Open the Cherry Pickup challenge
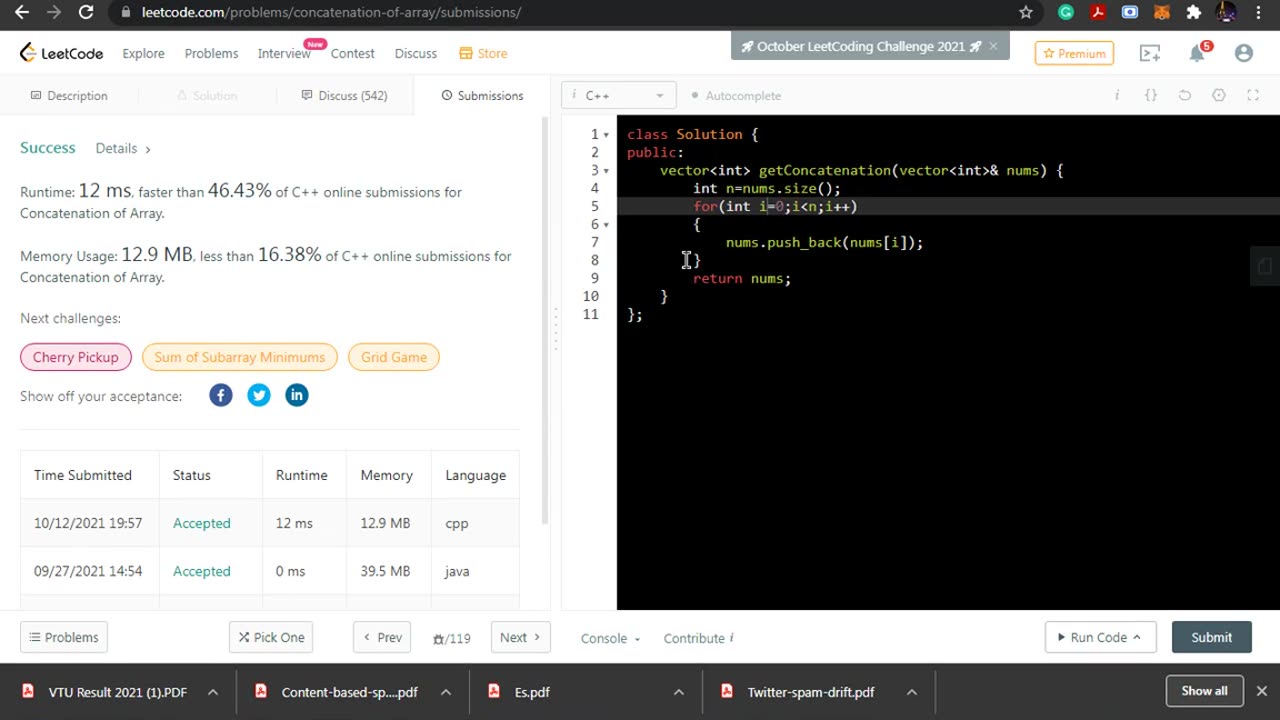Screen dimensions: 1280x720 click(x=75, y=357)
